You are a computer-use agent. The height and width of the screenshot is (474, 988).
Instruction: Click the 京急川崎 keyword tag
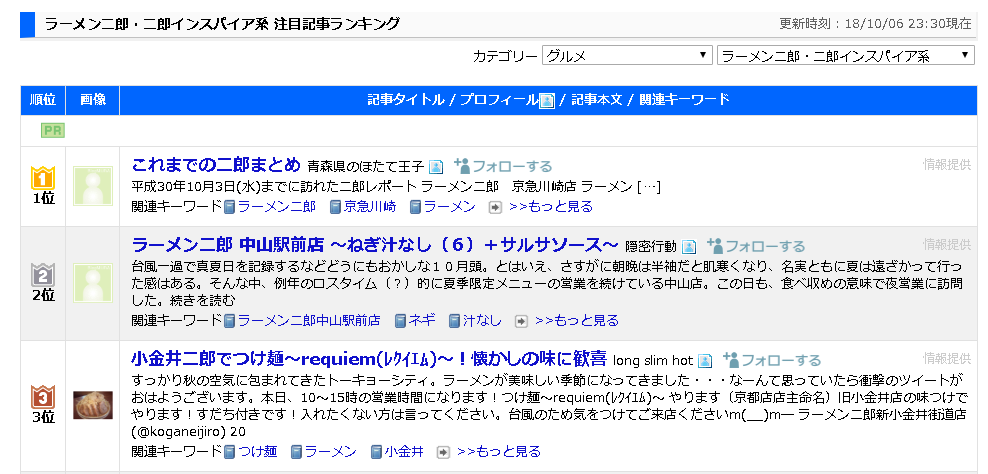369,206
